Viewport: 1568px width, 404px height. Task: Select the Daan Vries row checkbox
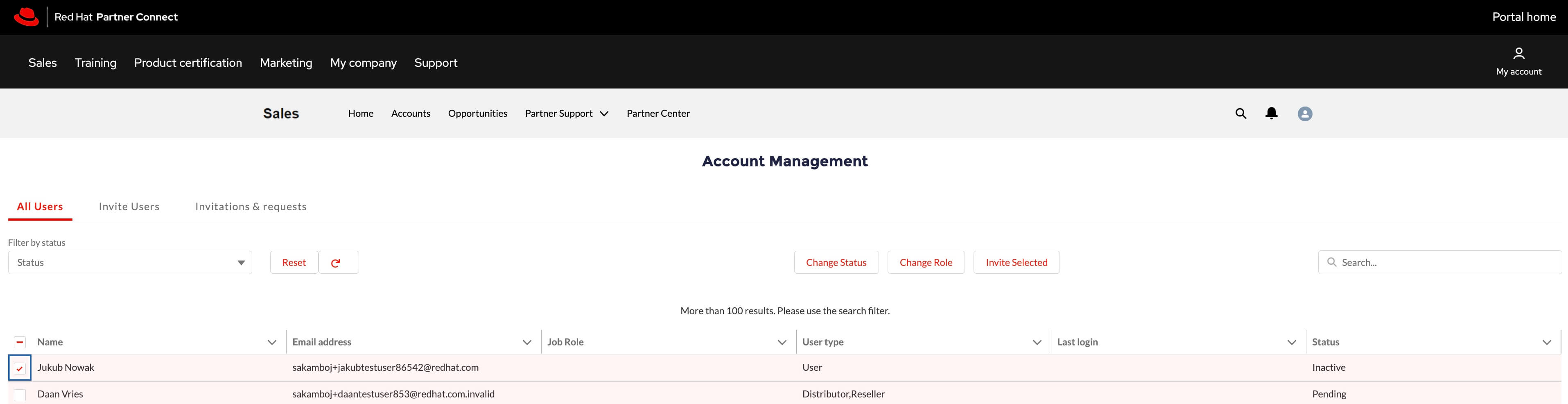click(x=20, y=395)
